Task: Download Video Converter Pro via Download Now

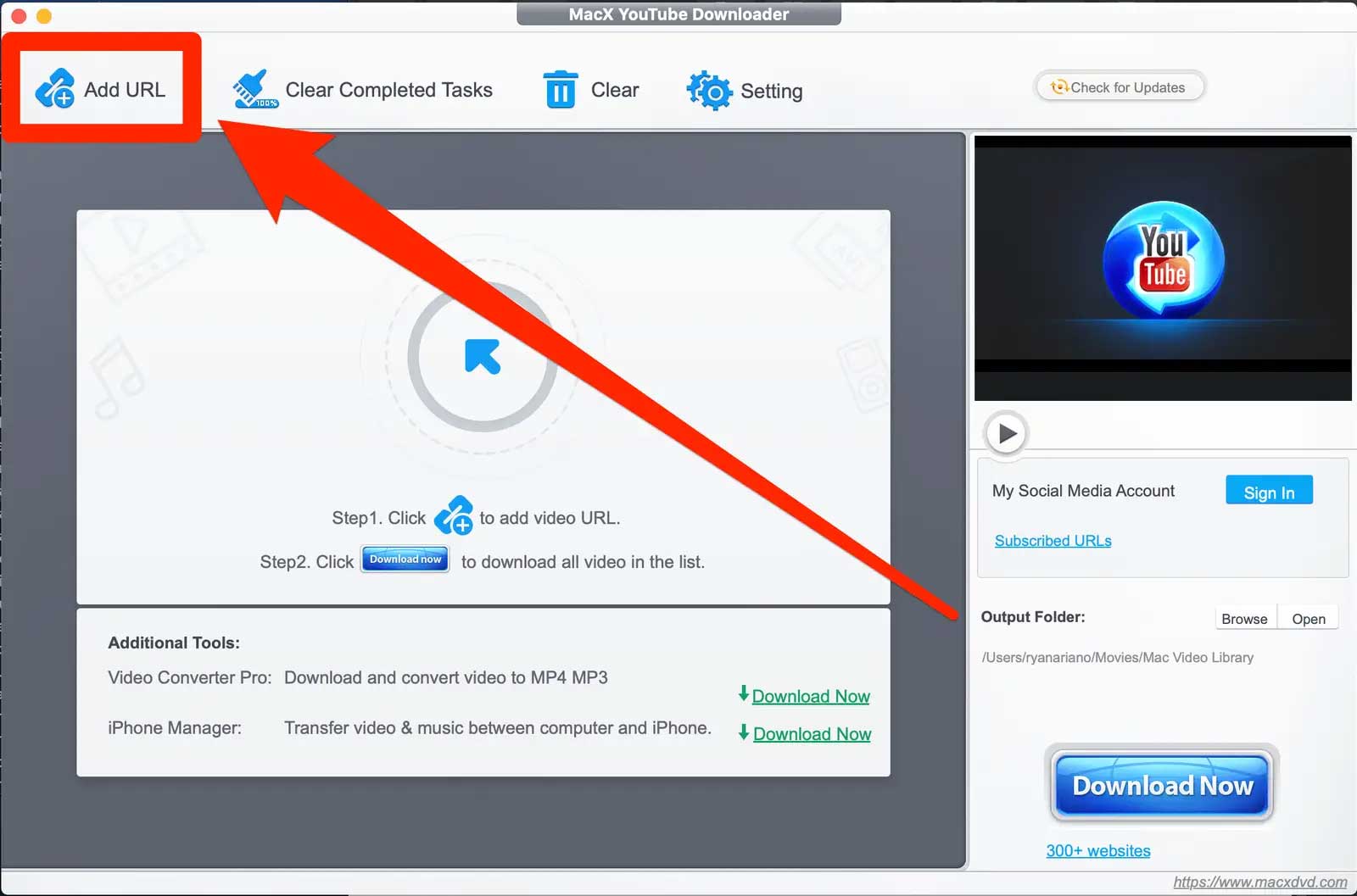Action: click(810, 696)
